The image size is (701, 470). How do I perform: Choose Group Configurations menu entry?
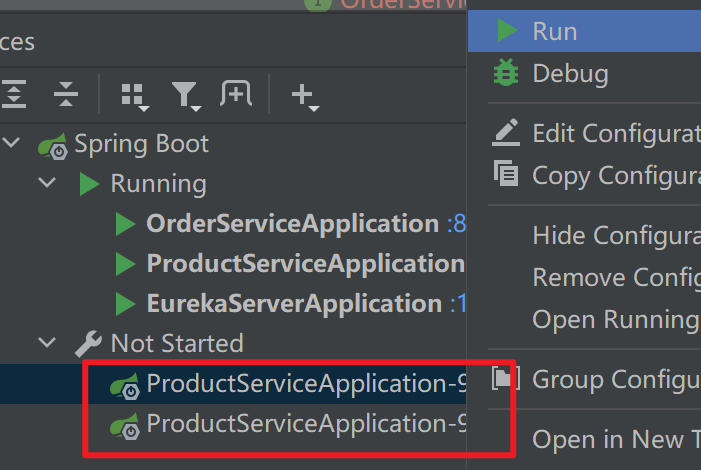tap(584, 379)
